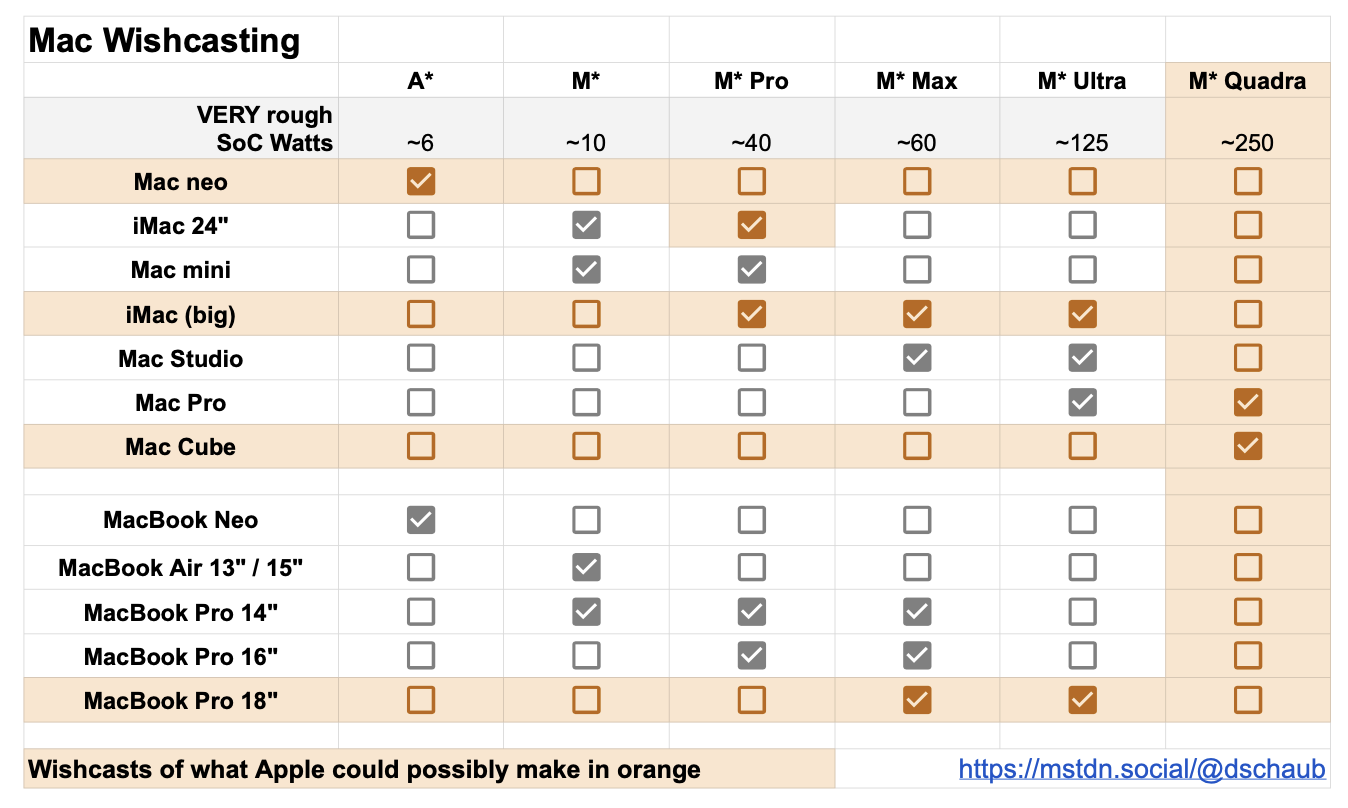
Task: Toggle Mac Studio M* Max checkbox
Action: pos(917,358)
